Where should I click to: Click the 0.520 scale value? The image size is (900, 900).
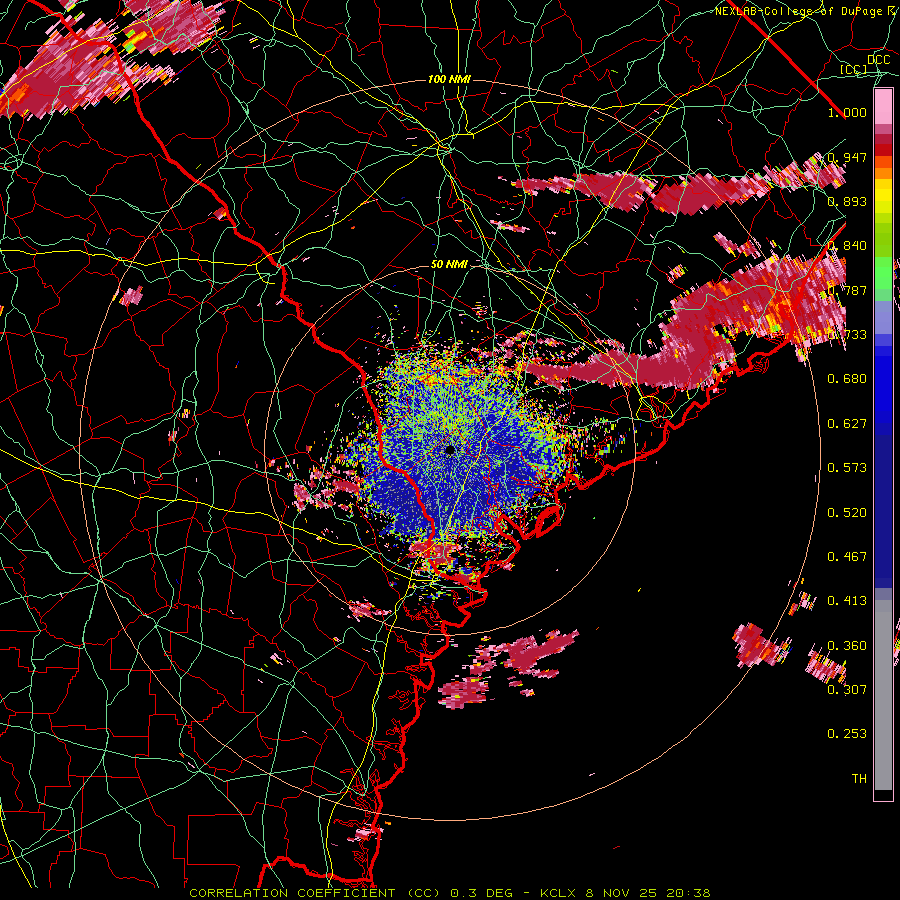847,513
